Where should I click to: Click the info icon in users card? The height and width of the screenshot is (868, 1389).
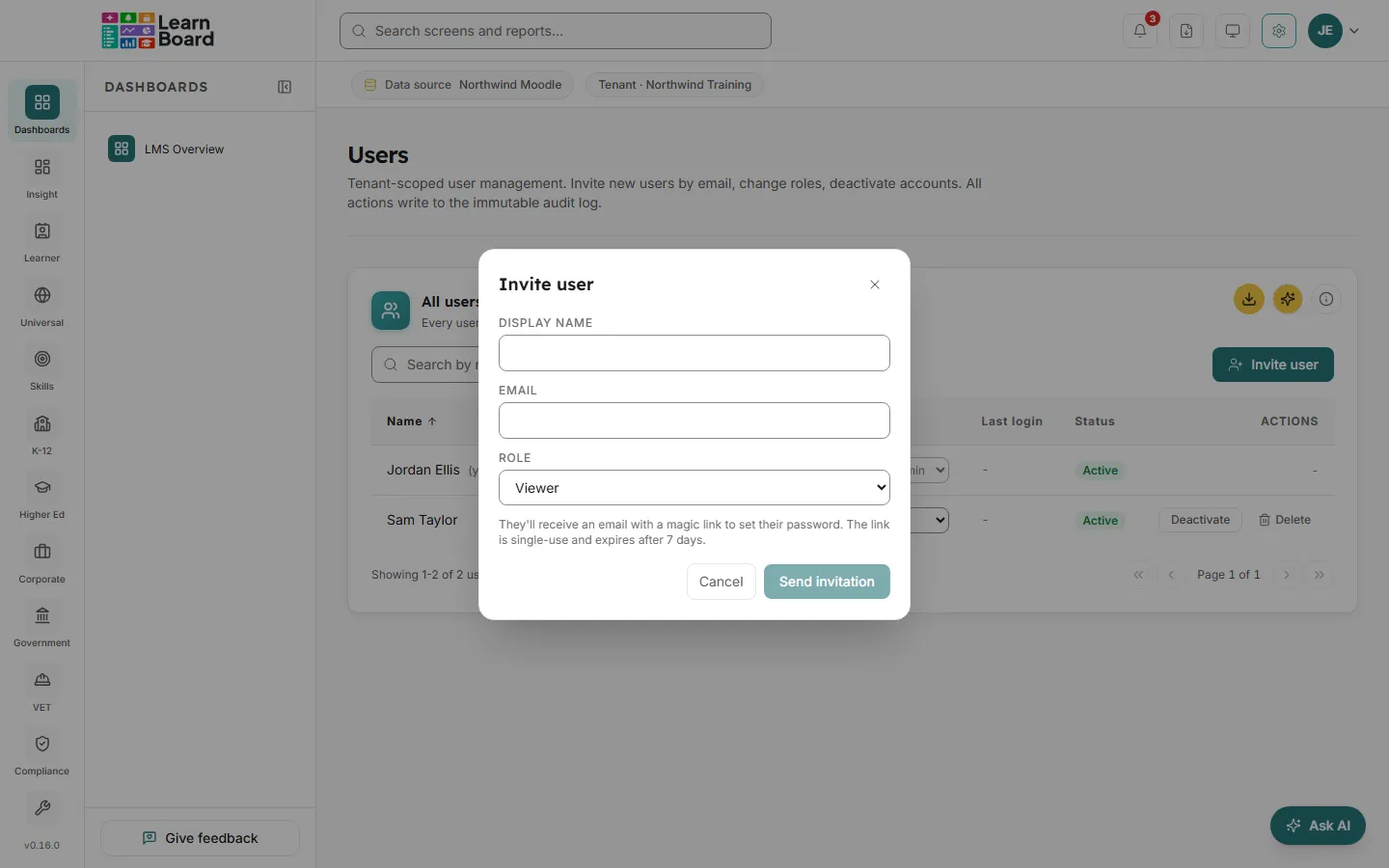pyautogui.click(x=1326, y=299)
